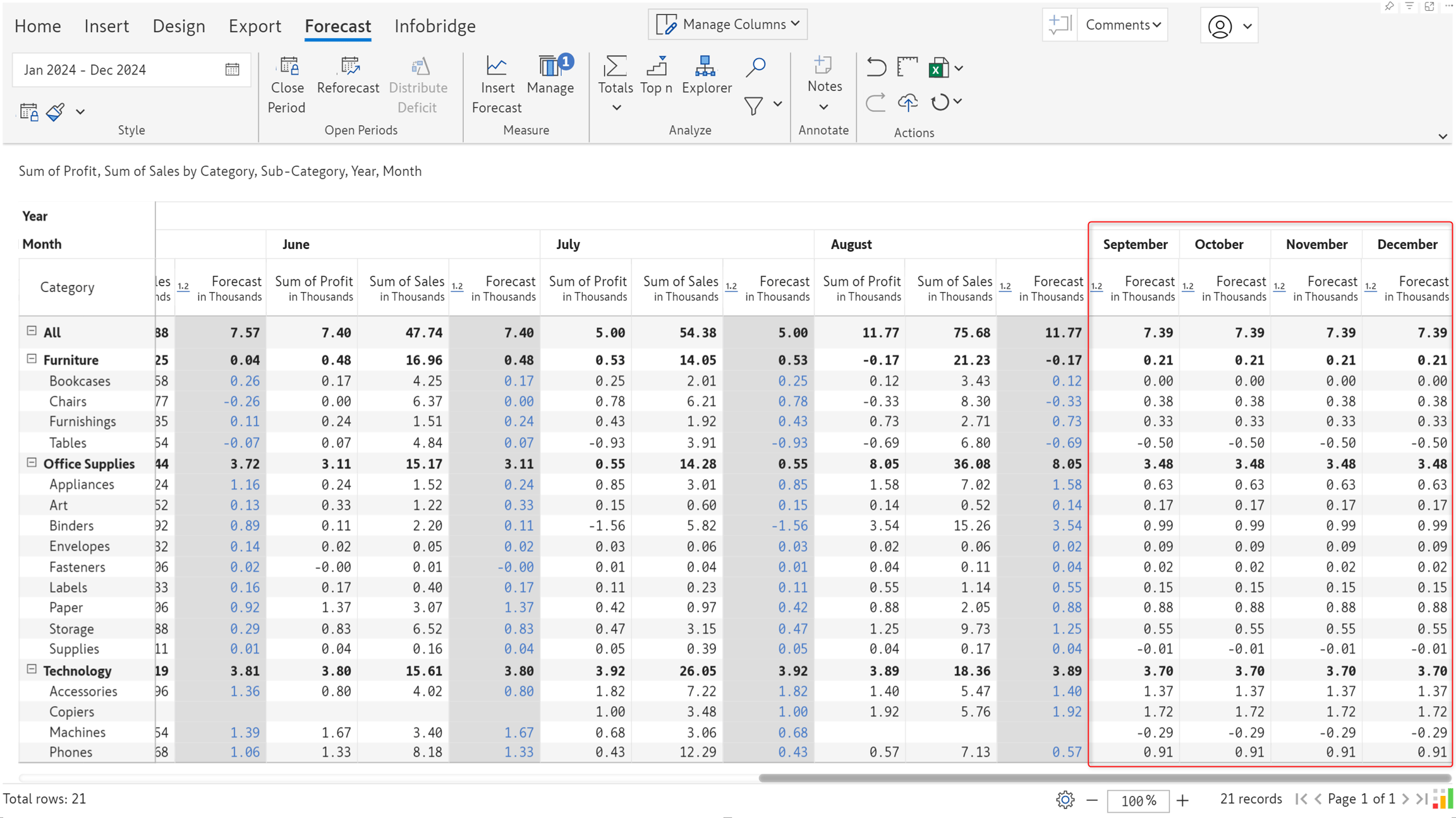This screenshot has height=818, width=1456.
Task: Expand the Comments dropdown
Action: pyautogui.click(x=1122, y=25)
